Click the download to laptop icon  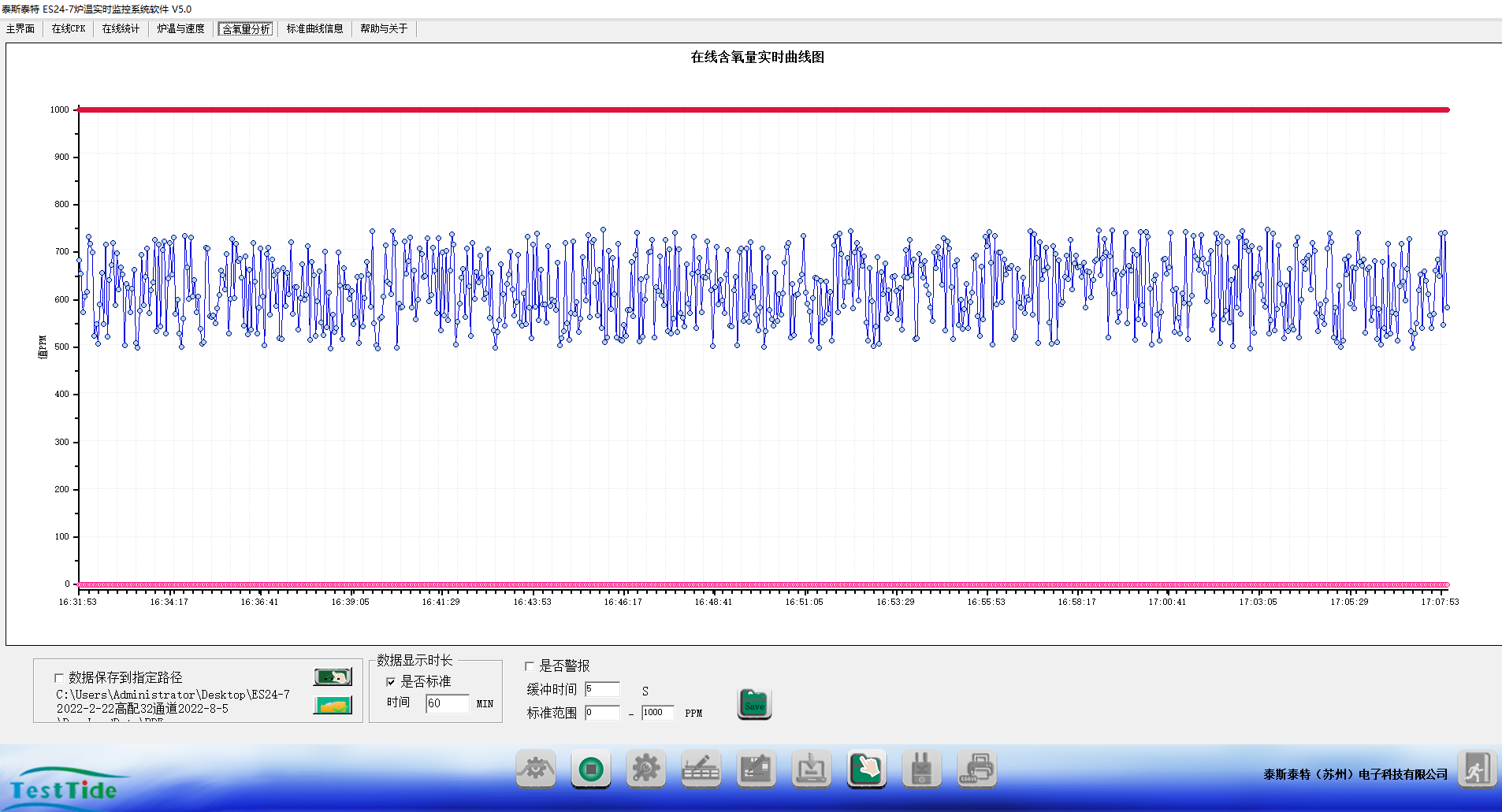[x=811, y=769]
